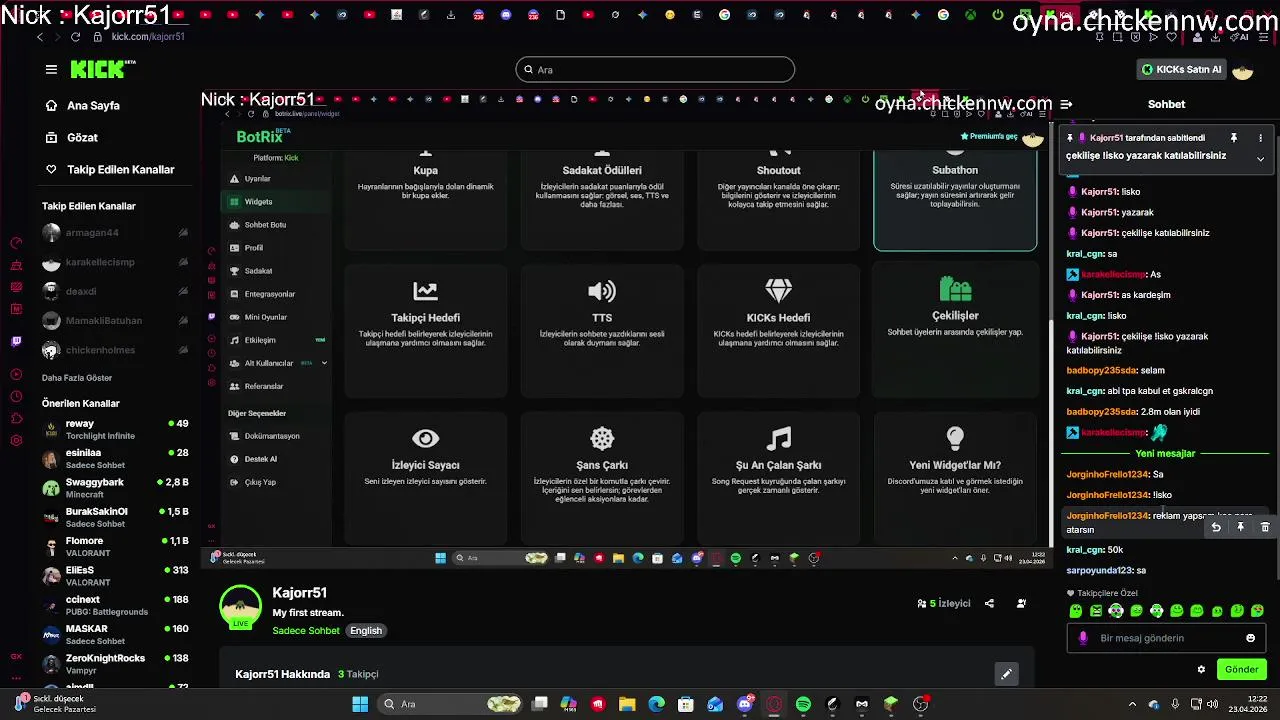Open Gözat in the Kick sidebar
1280x720 pixels.
[x=82, y=137]
